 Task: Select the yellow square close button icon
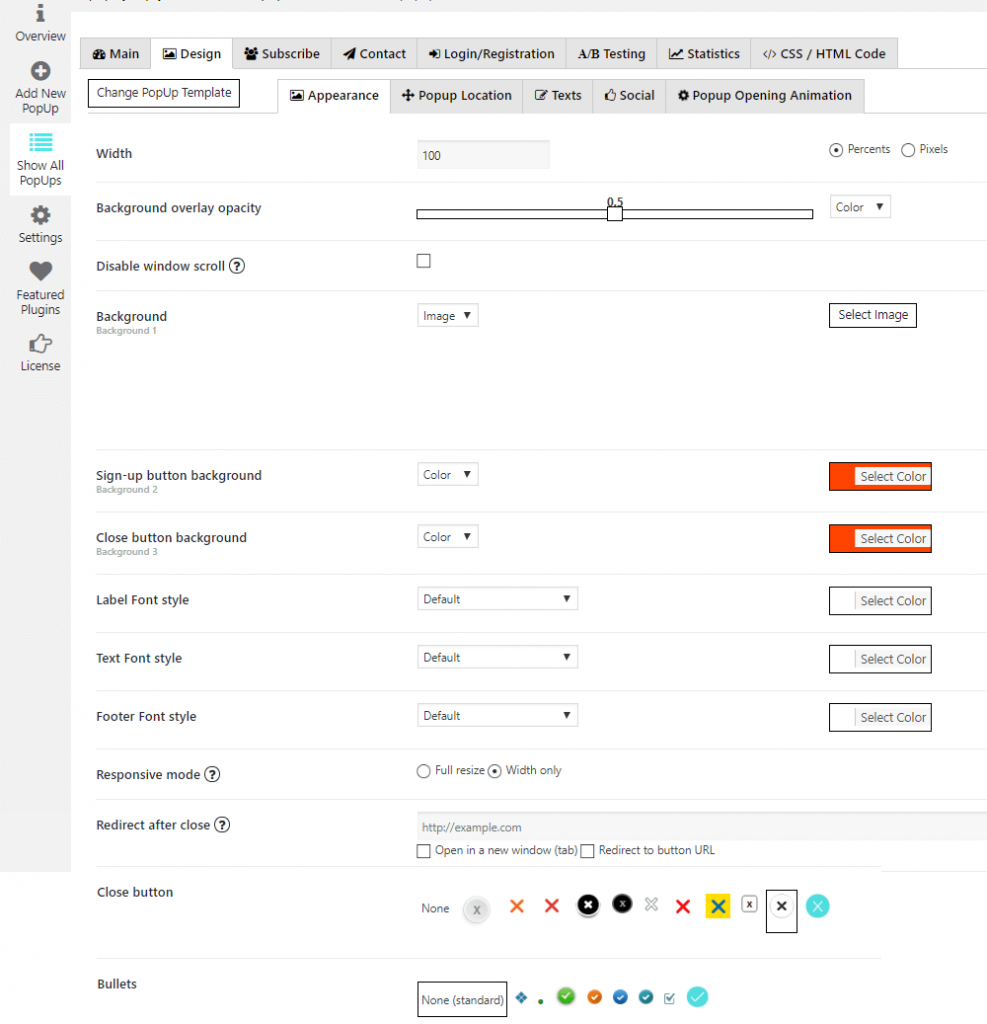point(717,906)
